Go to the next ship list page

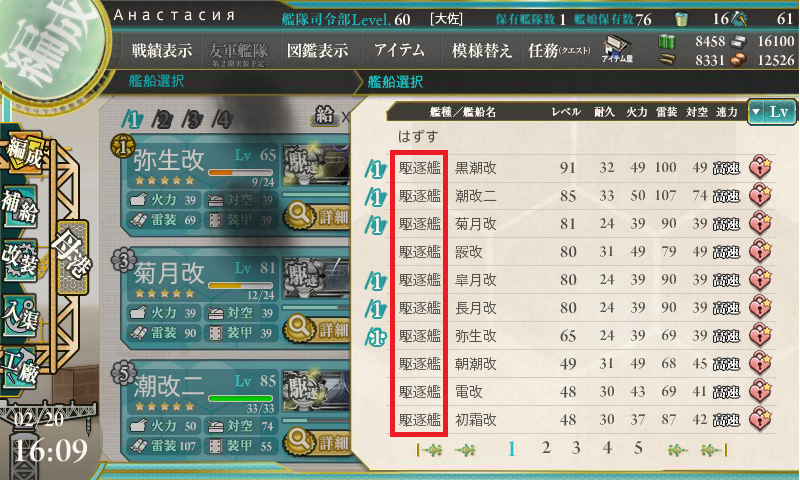click(x=678, y=450)
